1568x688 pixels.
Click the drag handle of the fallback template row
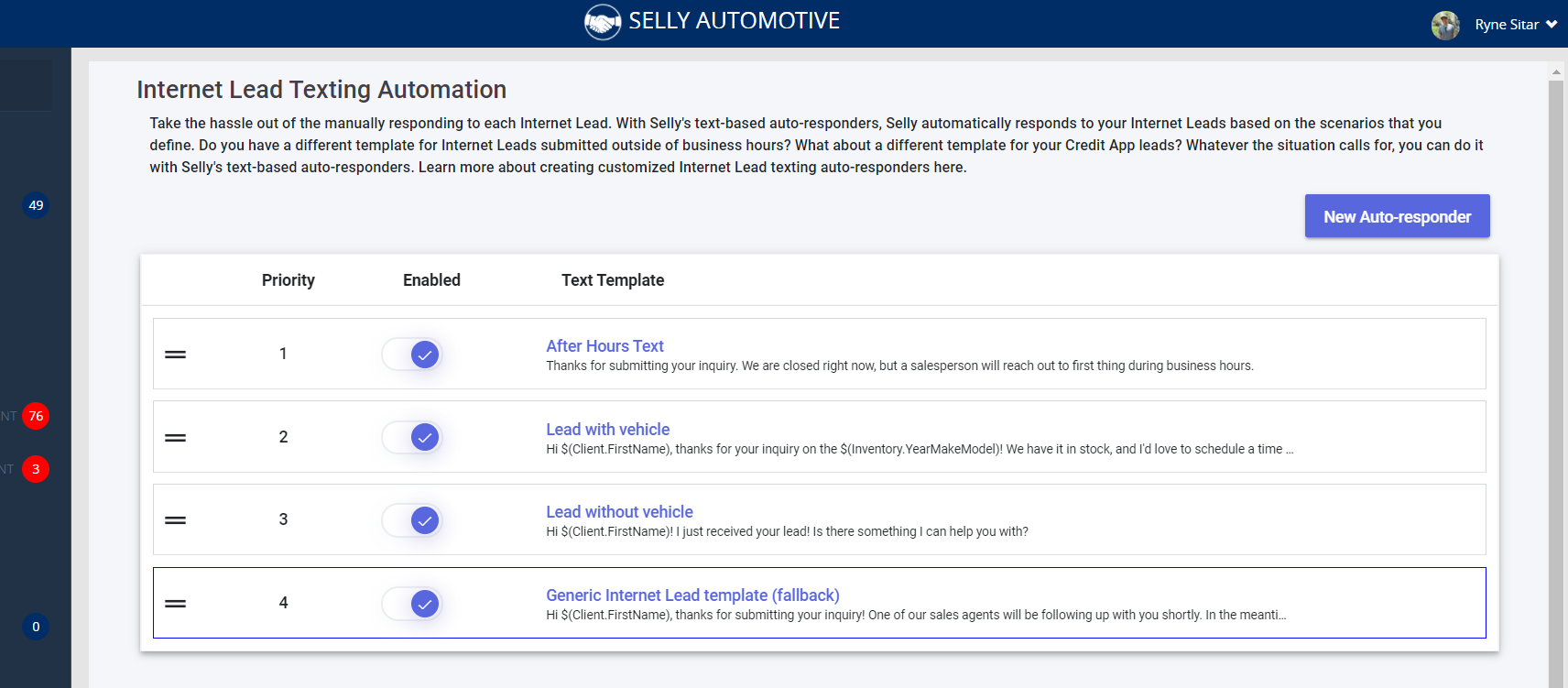pyautogui.click(x=175, y=604)
